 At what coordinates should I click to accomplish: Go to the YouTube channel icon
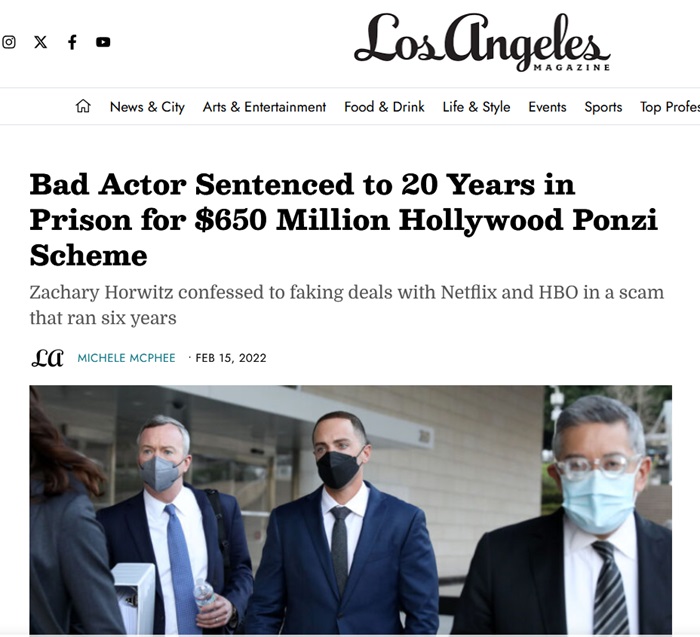coord(103,42)
